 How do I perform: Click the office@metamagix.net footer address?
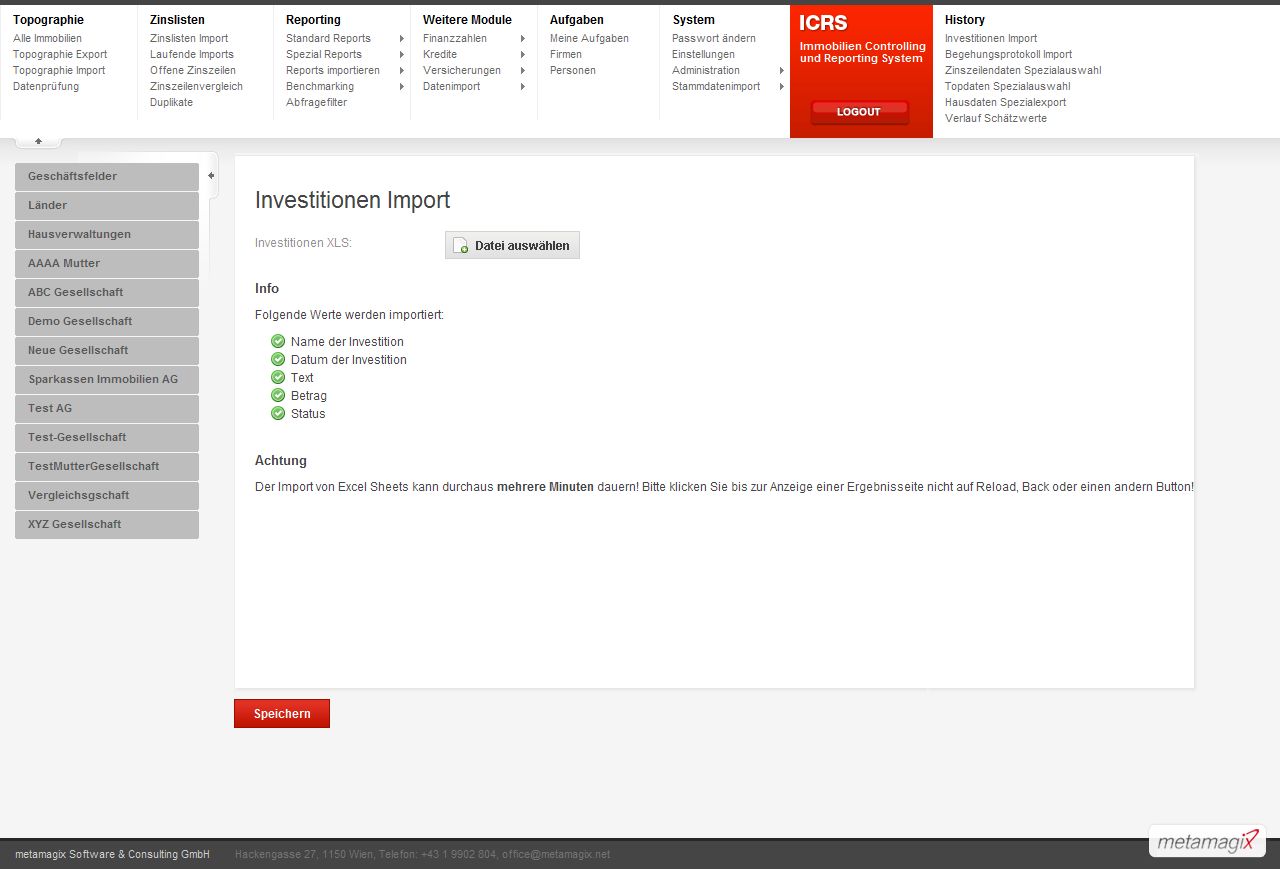coord(556,855)
